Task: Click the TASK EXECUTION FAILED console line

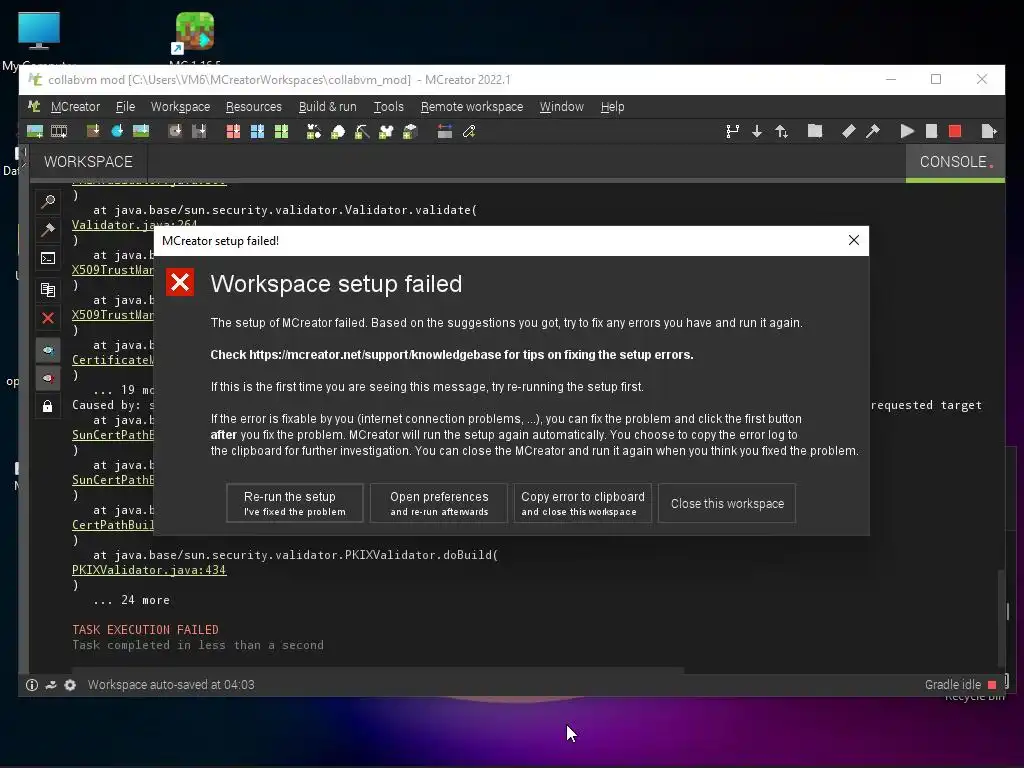Action: click(x=145, y=630)
